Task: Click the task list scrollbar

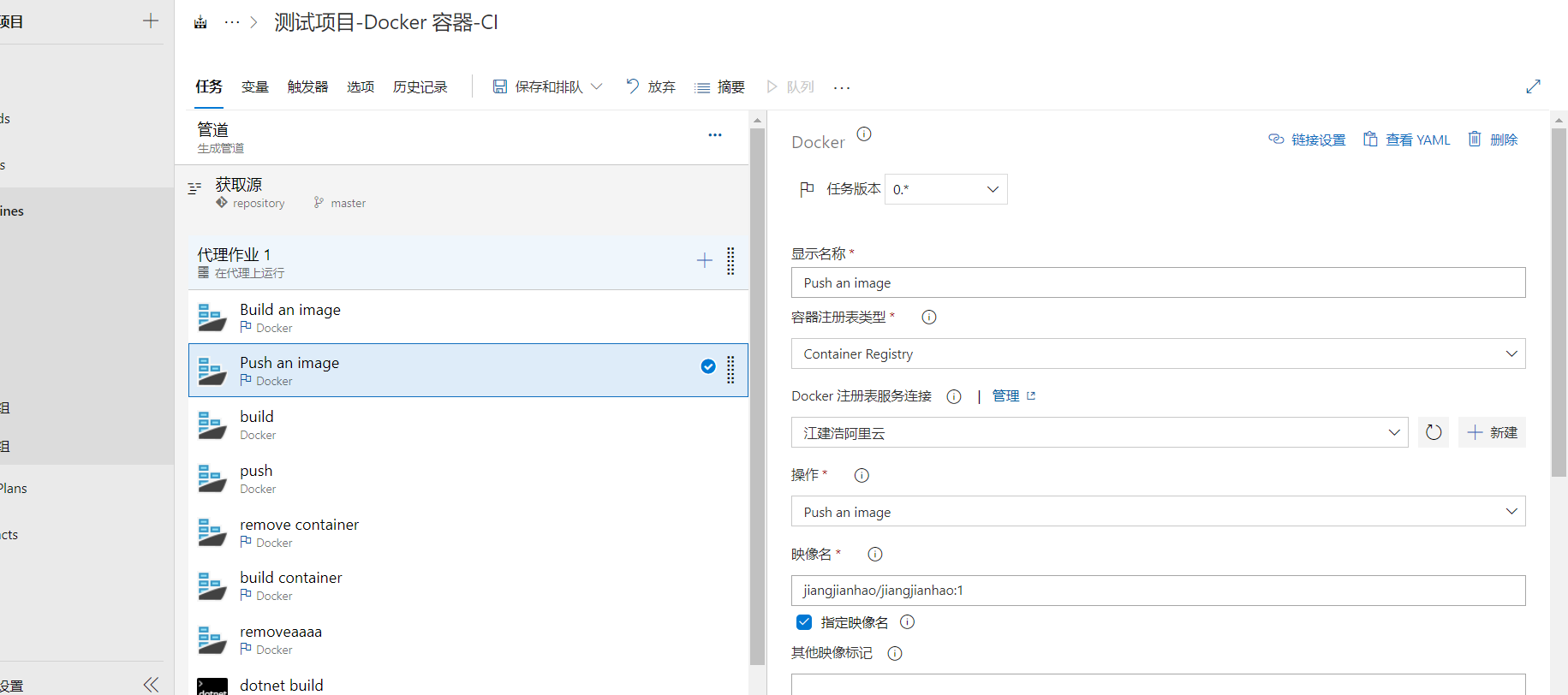Action: [x=757, y=395]
